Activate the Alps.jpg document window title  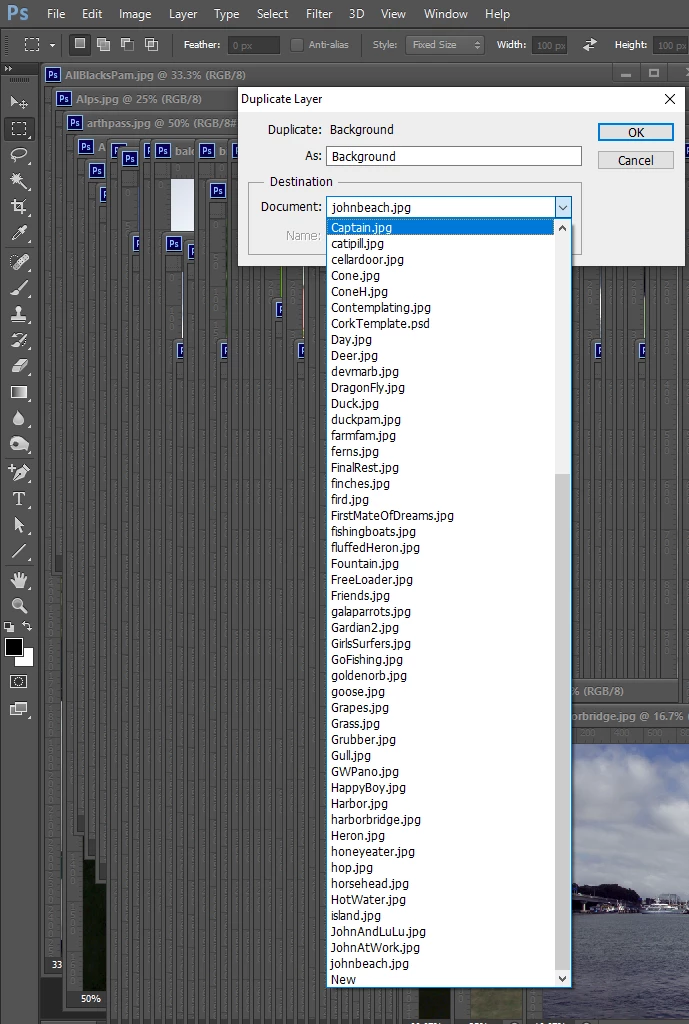pyautogui.click(x=139, y=99)
